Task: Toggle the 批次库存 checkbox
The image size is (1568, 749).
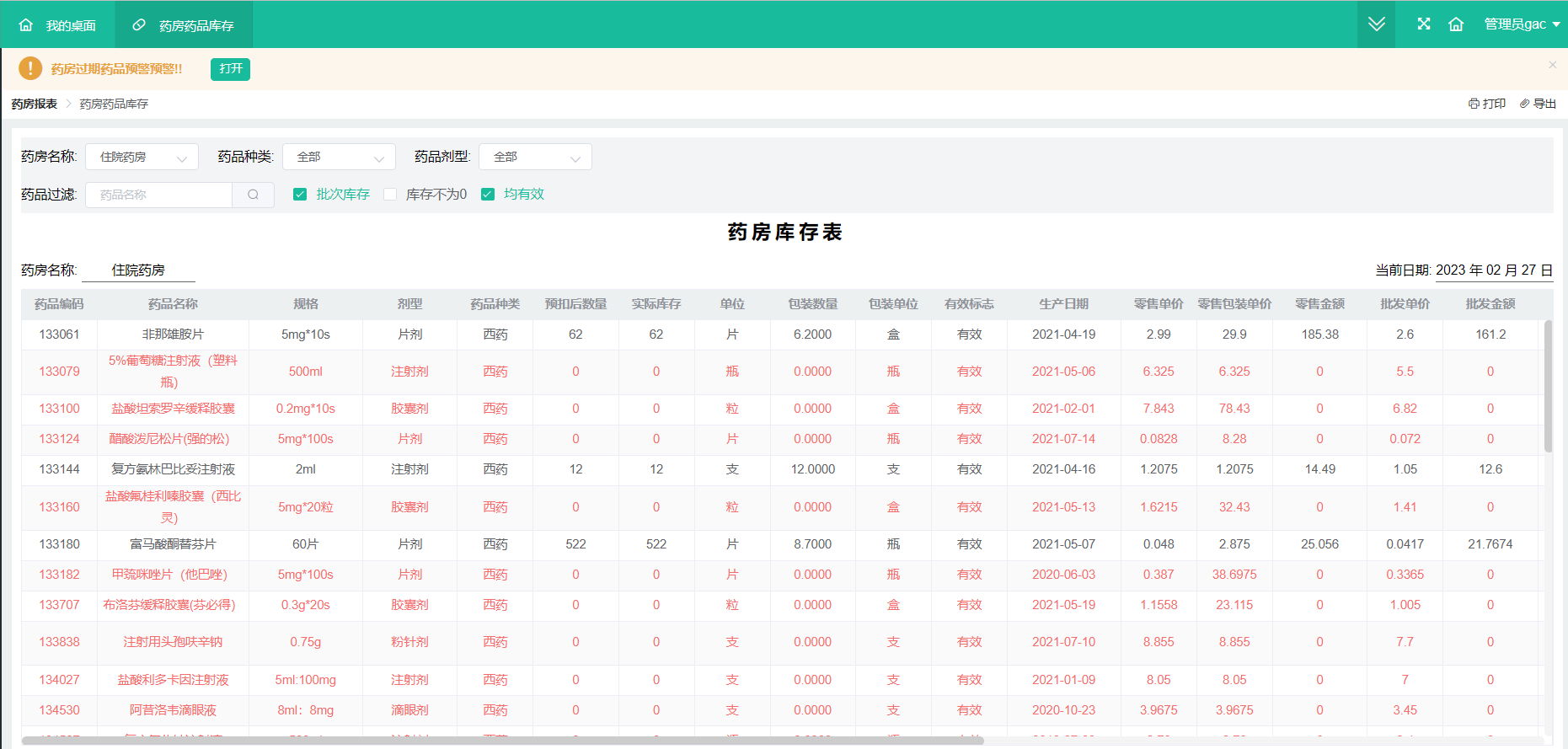Action: pos(299,195)
